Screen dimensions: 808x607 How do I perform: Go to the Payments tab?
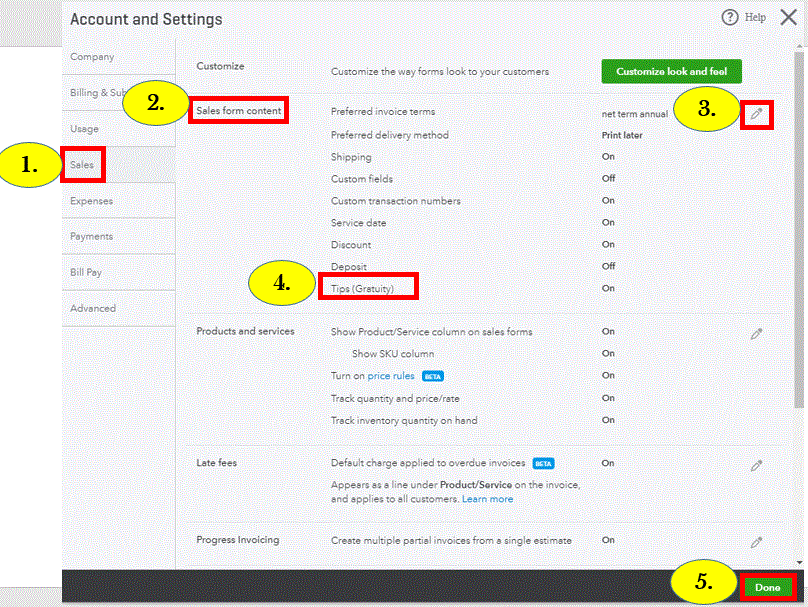pyautogui.click(x=91, y=237)
